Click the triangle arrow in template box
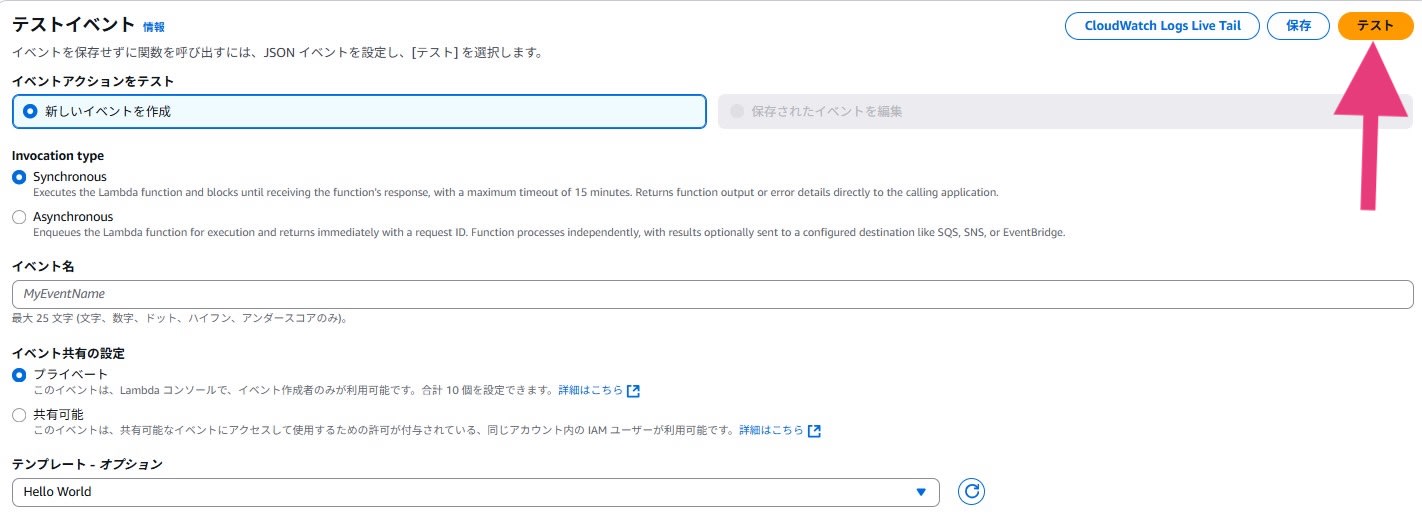 (921, 492)
